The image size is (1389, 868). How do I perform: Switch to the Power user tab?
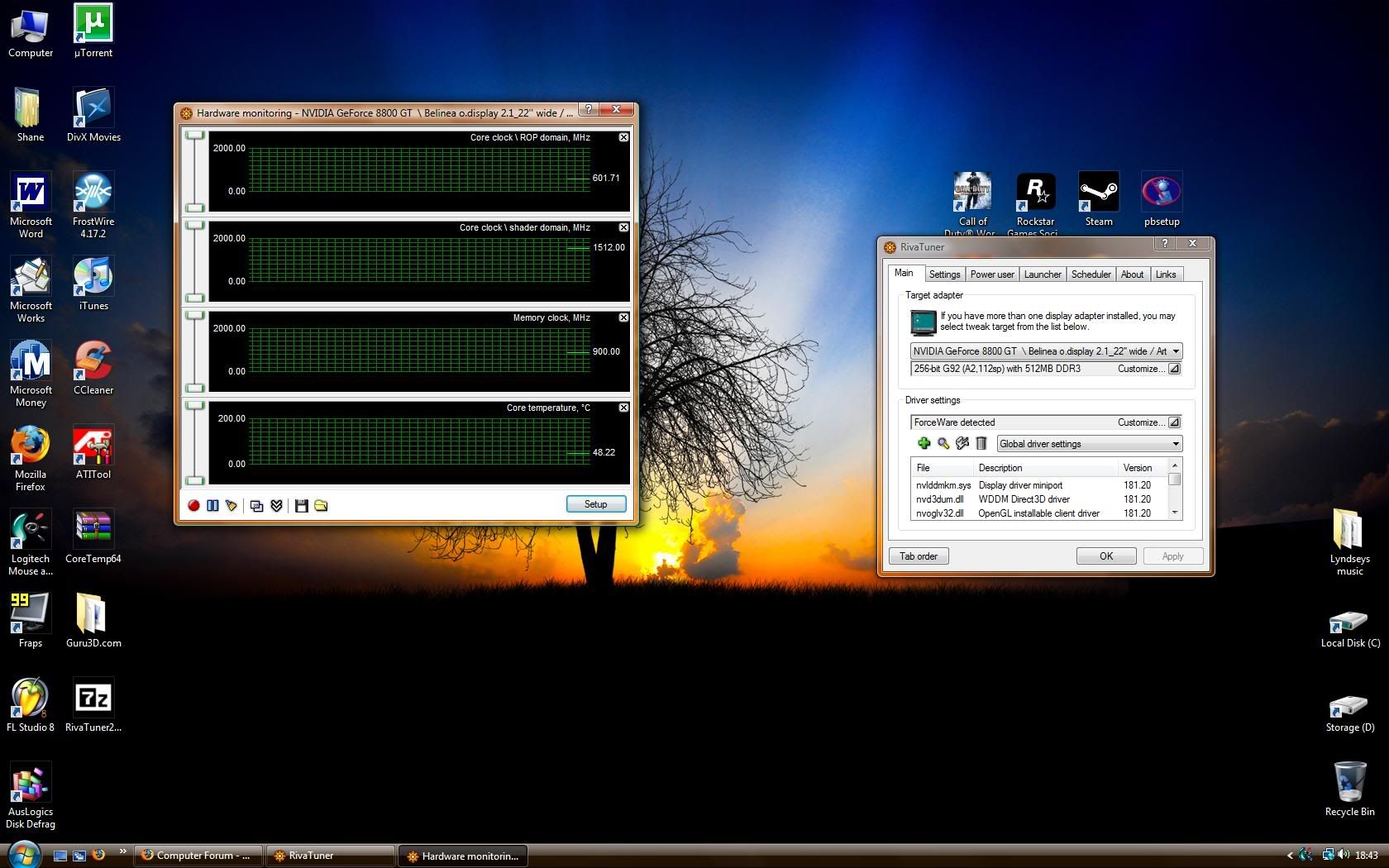(x=991, y=274)
